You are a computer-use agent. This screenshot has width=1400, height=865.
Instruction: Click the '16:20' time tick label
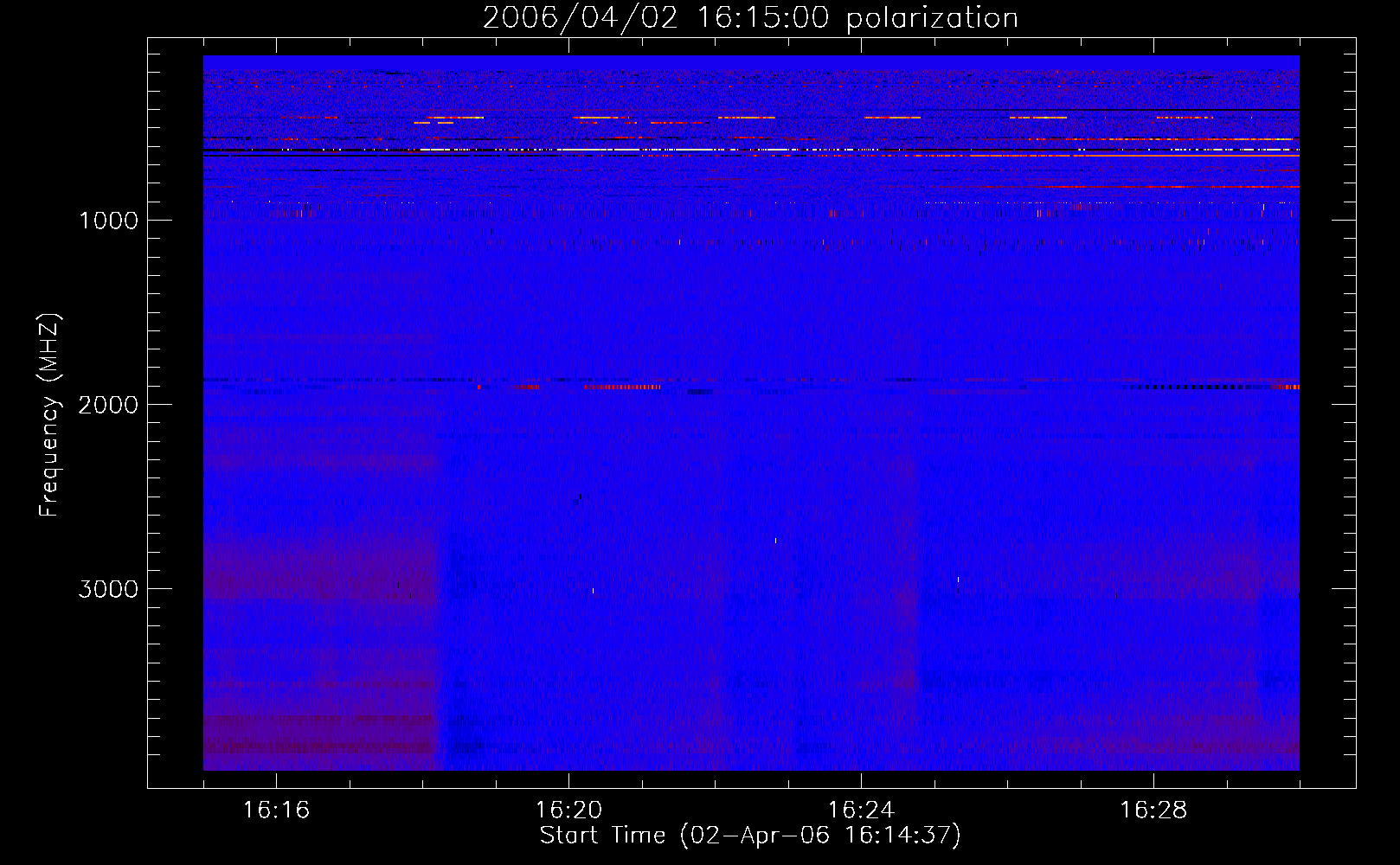coord(568,811)
